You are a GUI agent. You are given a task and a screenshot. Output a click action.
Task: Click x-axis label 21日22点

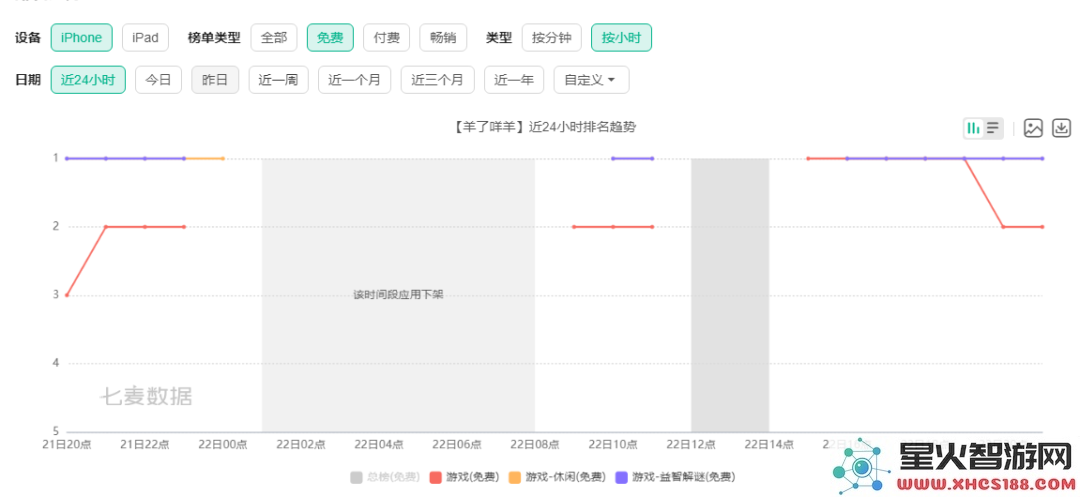coord(145,445)
